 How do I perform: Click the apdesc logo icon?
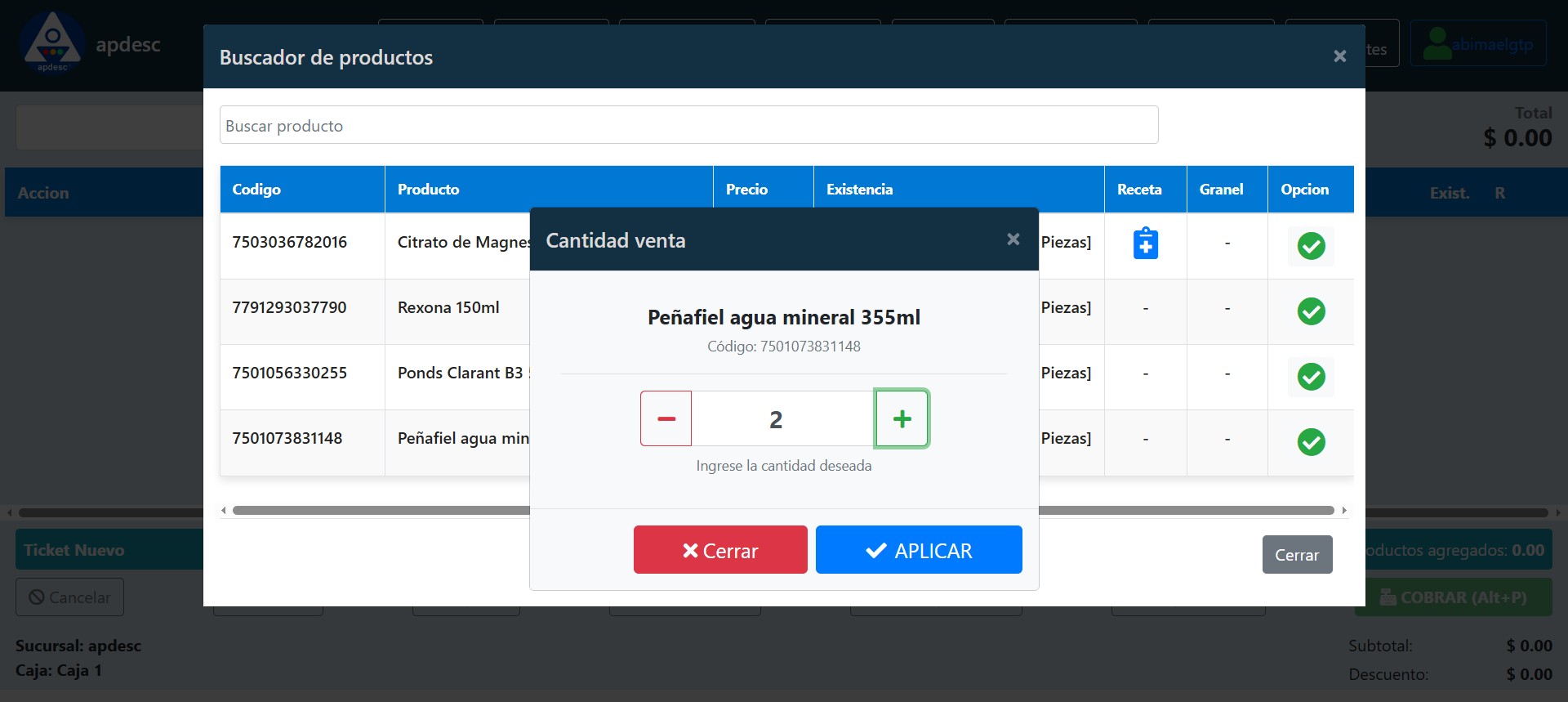pyautogui.click(x=53, y=41)
